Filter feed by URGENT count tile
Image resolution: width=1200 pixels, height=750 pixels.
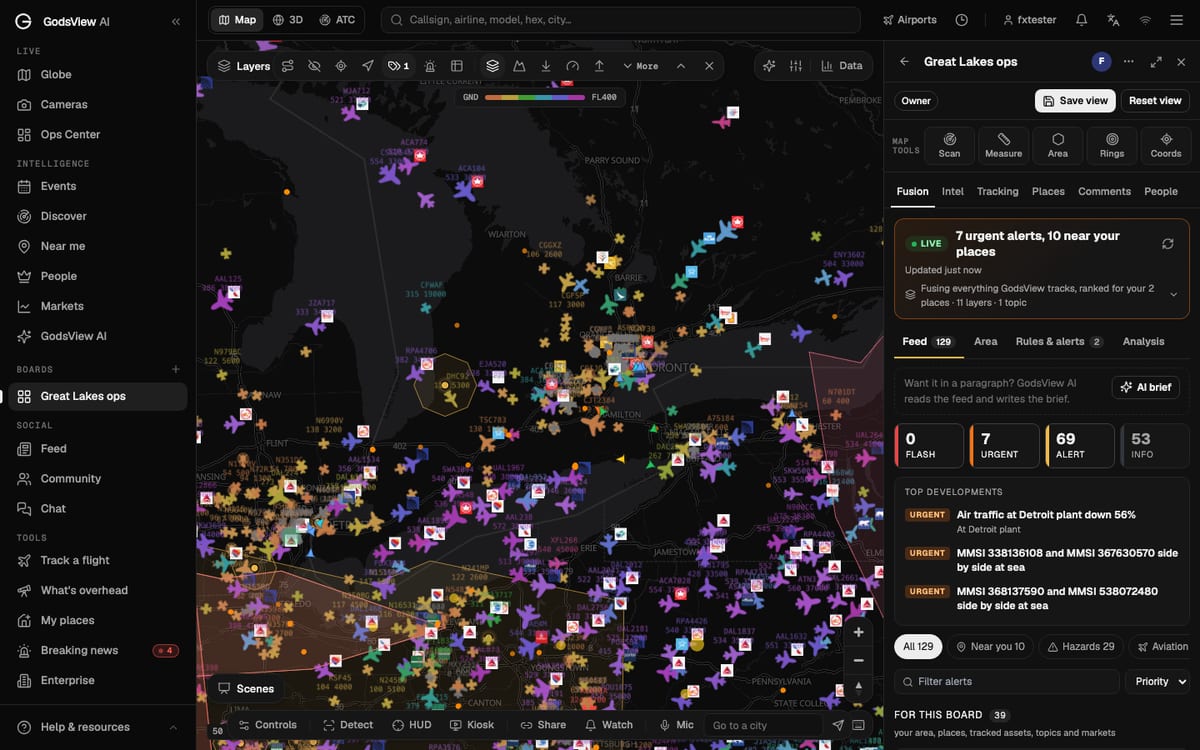[x=1005, y=446]
